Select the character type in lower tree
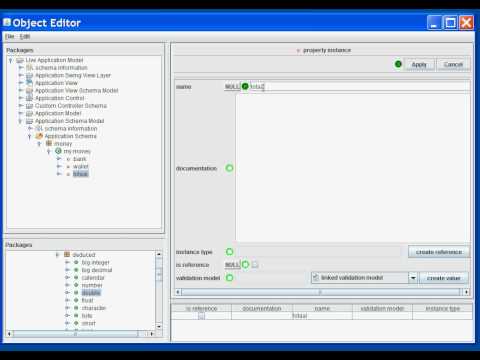The image size is (480, 360). (x=94, y=308)
